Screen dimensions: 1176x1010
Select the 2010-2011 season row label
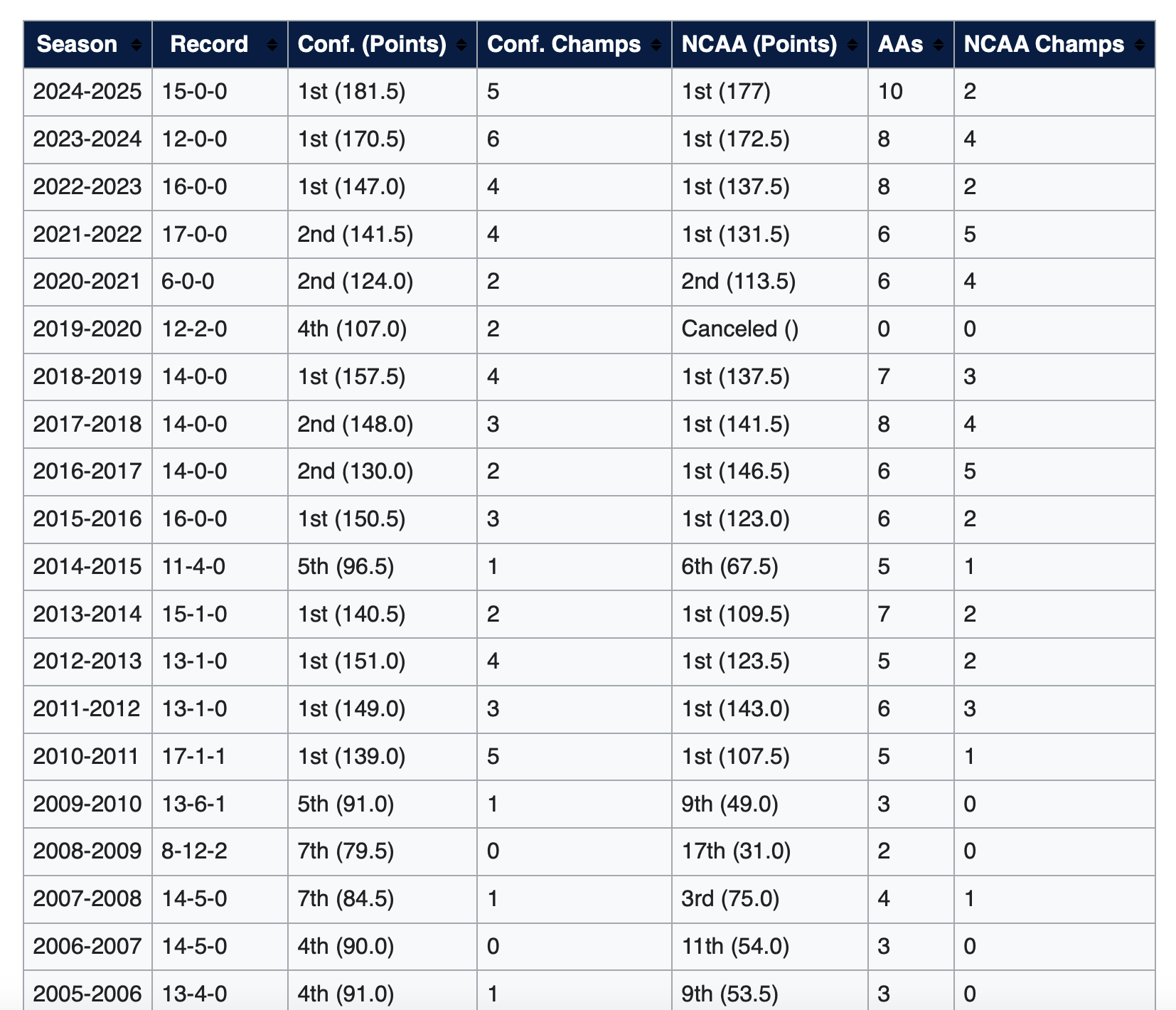pos(86,755)
